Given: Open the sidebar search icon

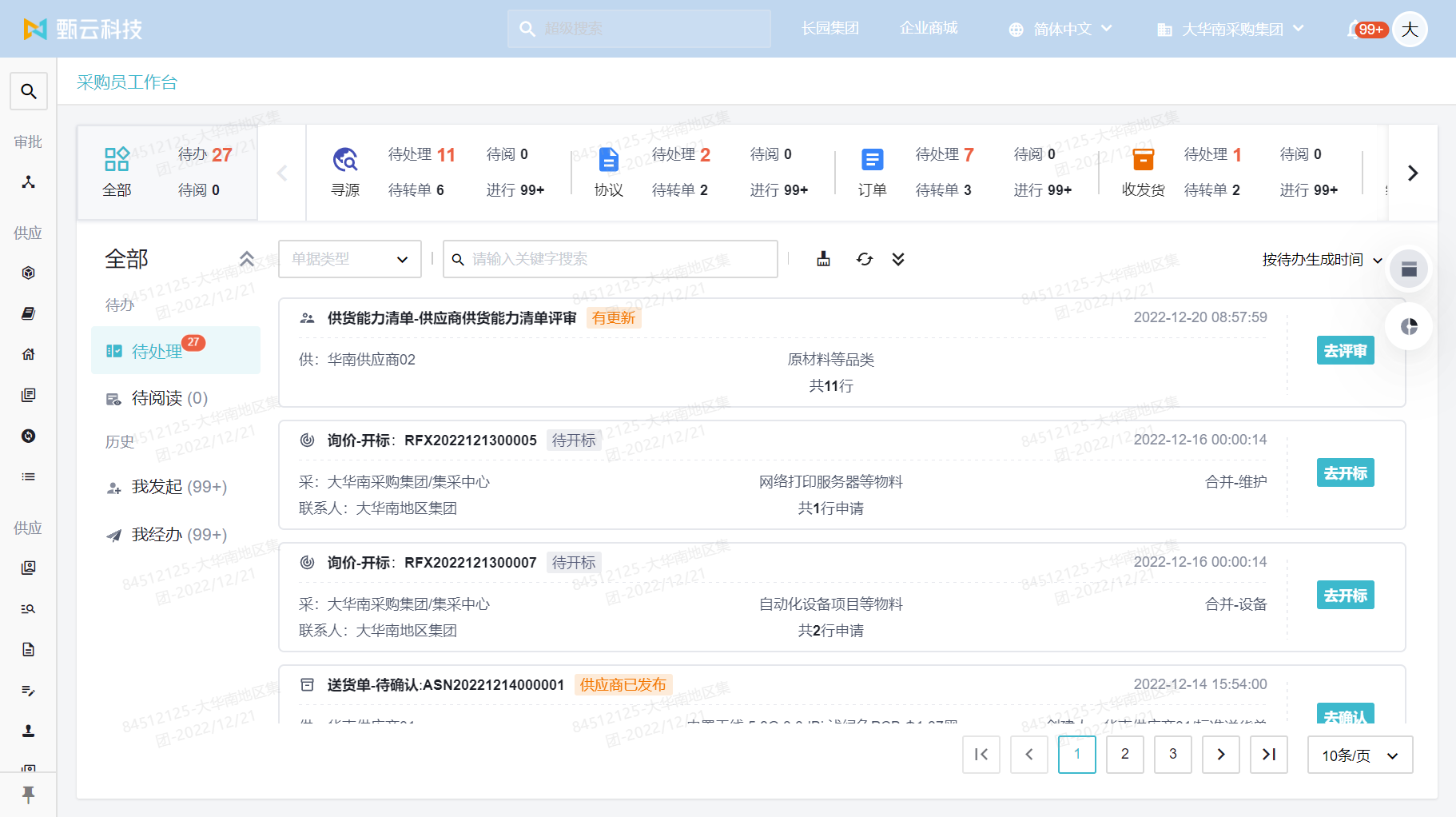Looking at the screenshot, I should point(29,91).
